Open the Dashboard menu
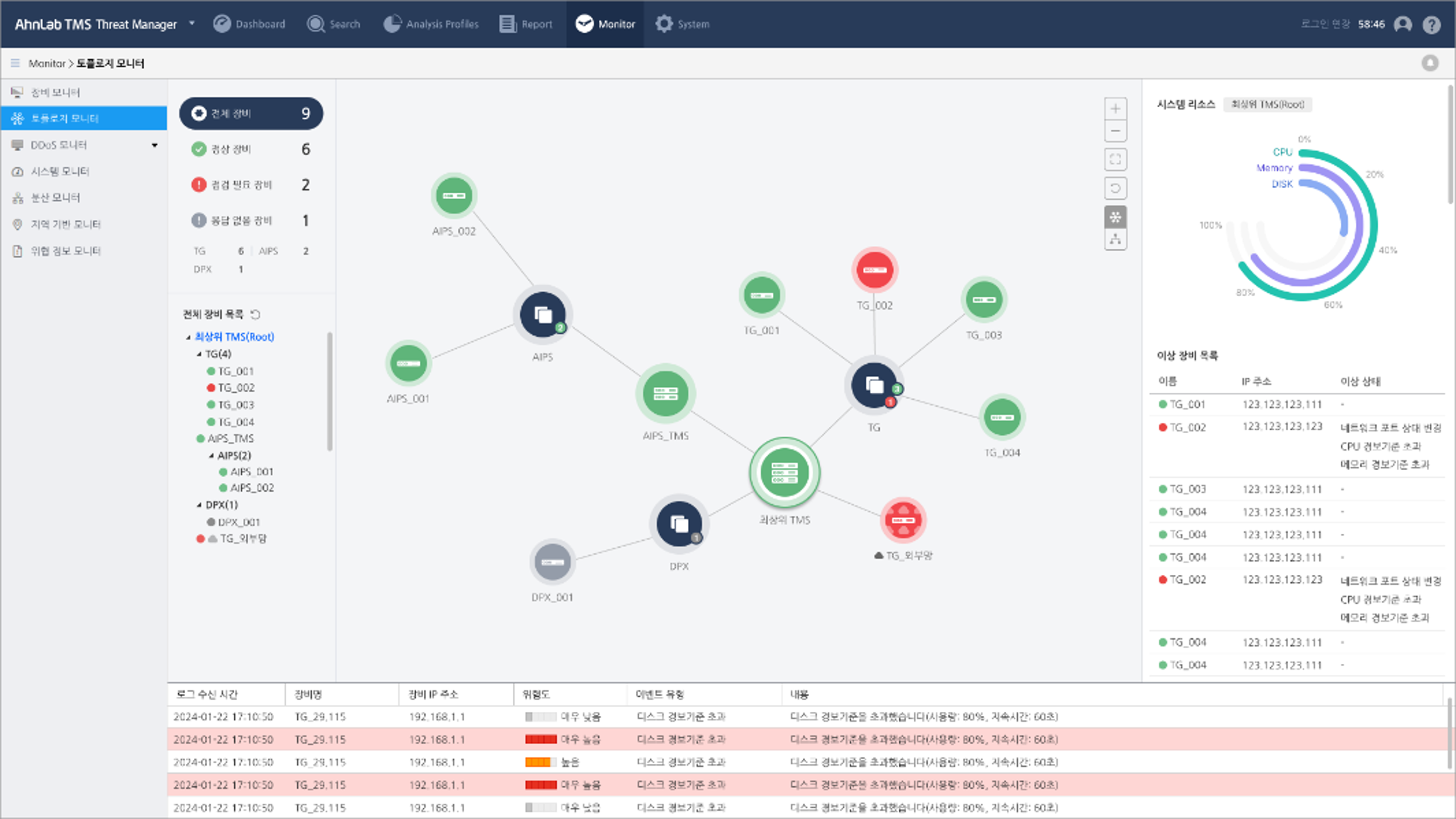 [x=249, y=24]
